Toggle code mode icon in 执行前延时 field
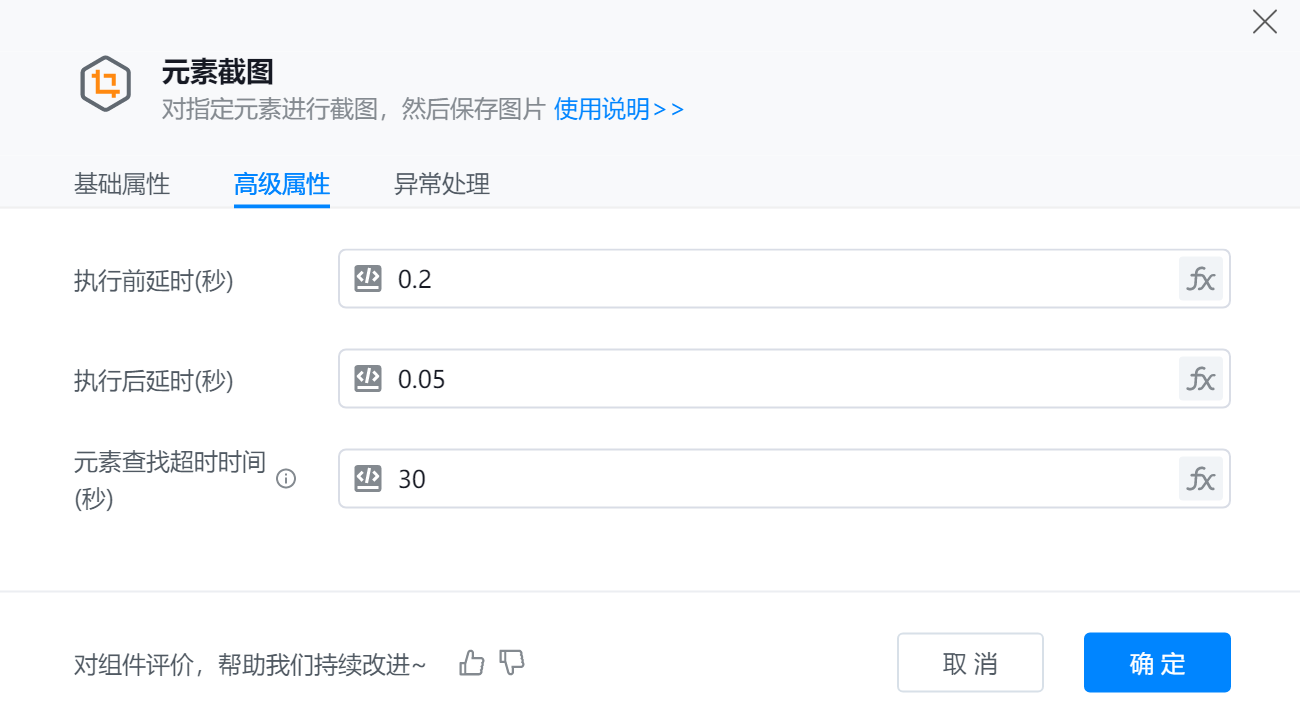This screenshot has width=1300, height=716. 368,279
